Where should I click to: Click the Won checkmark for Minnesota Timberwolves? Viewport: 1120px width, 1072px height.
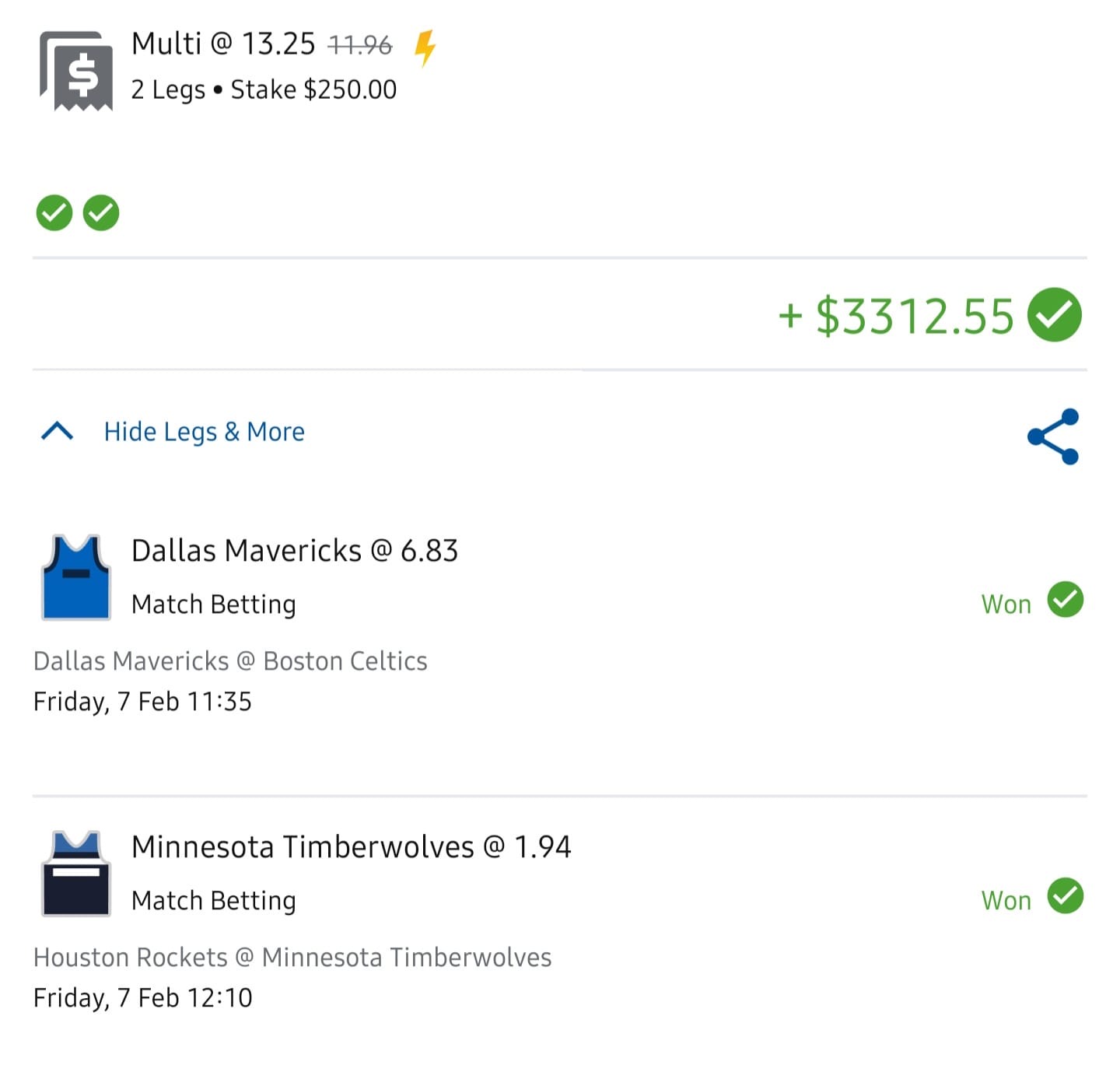tap(1065, 896)
